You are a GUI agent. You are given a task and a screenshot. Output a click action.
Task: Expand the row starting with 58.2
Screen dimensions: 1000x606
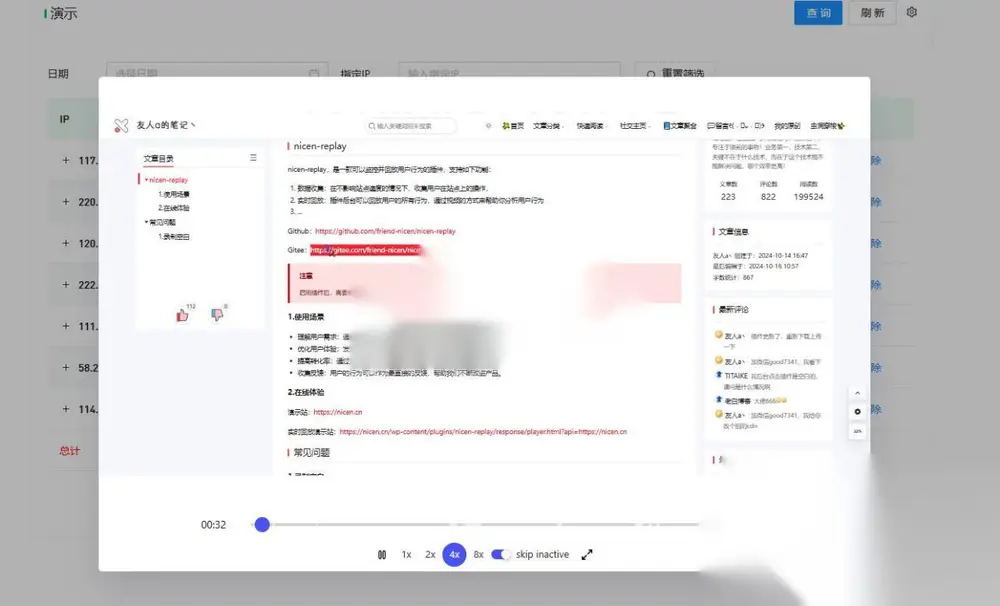point(66,367)
